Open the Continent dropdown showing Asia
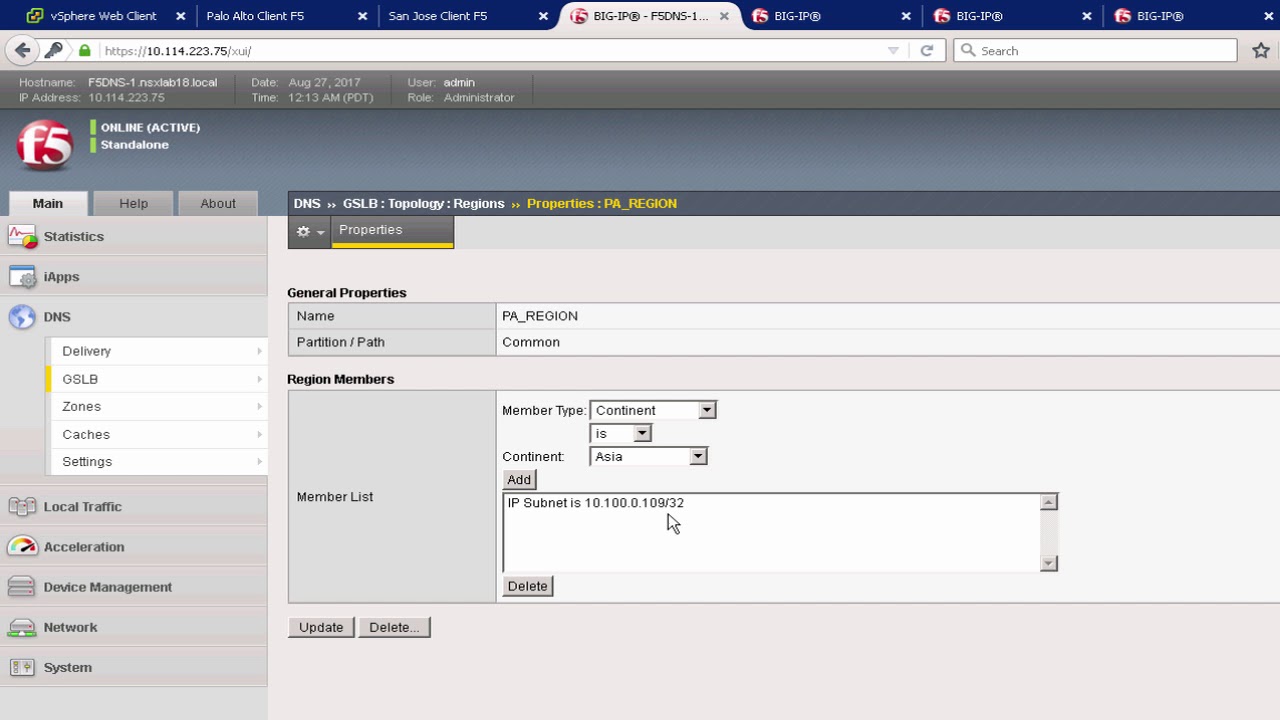The image size is (1280, 720). coord(649,456)
